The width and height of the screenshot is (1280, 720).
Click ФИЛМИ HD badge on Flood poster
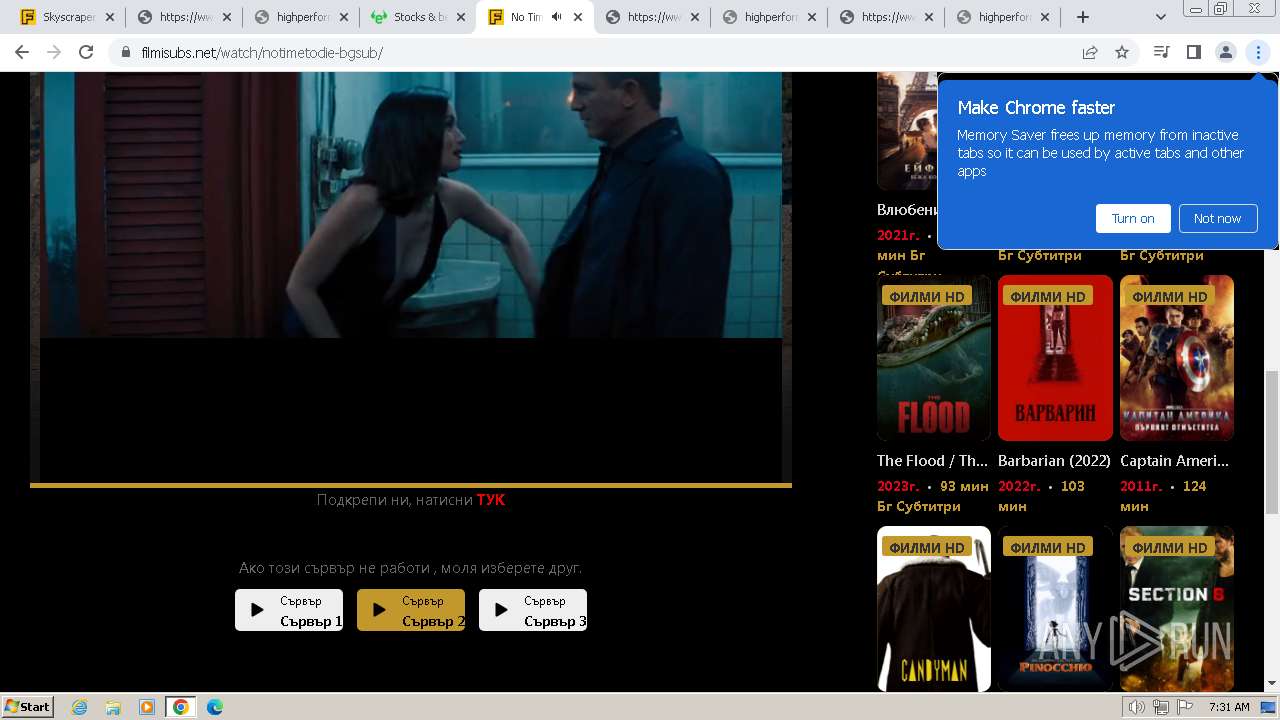[x=927, y=296]
